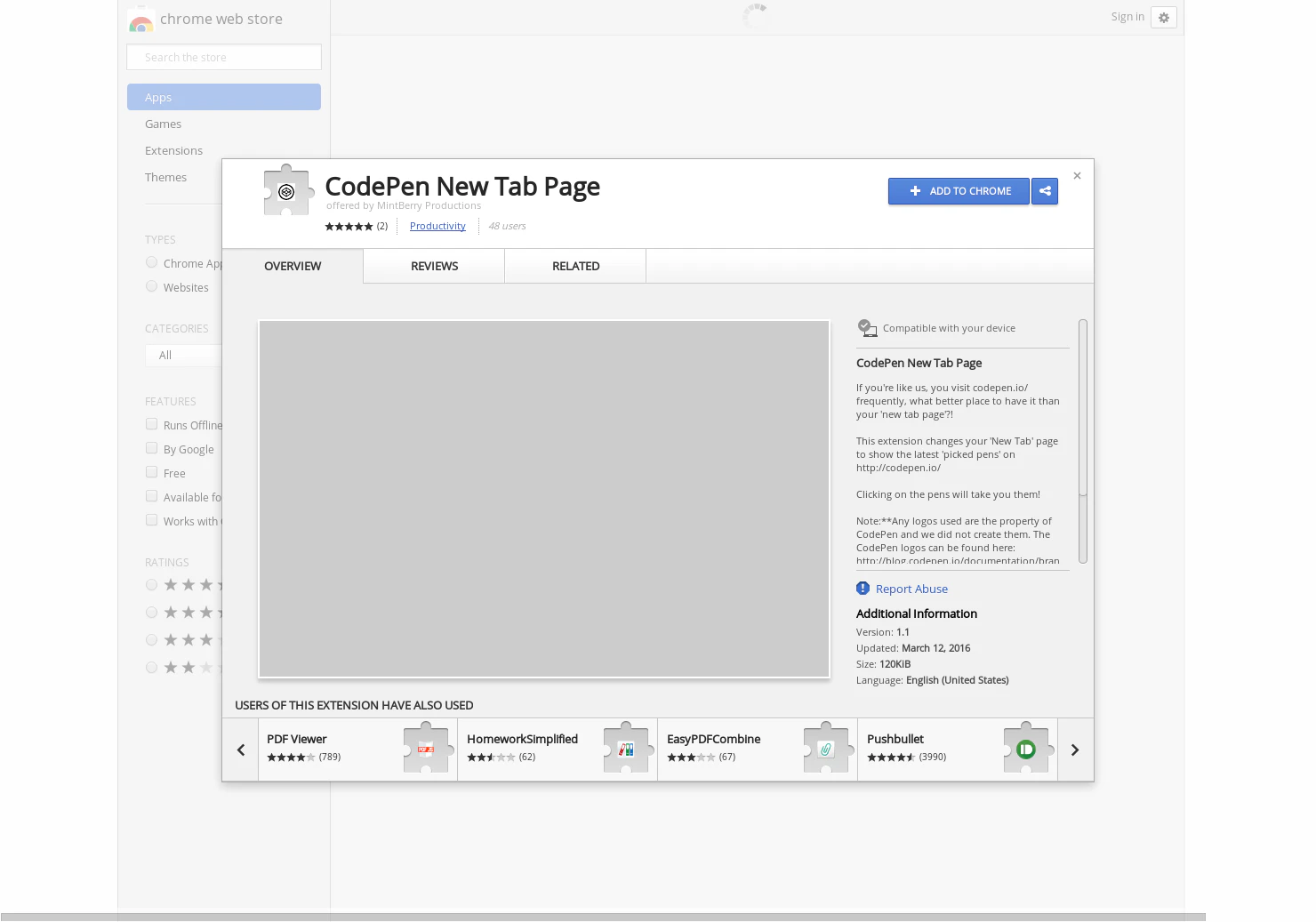1316x922 pixels.
Task: Open the Productivity category link
Action: click(x=437, y=226)
